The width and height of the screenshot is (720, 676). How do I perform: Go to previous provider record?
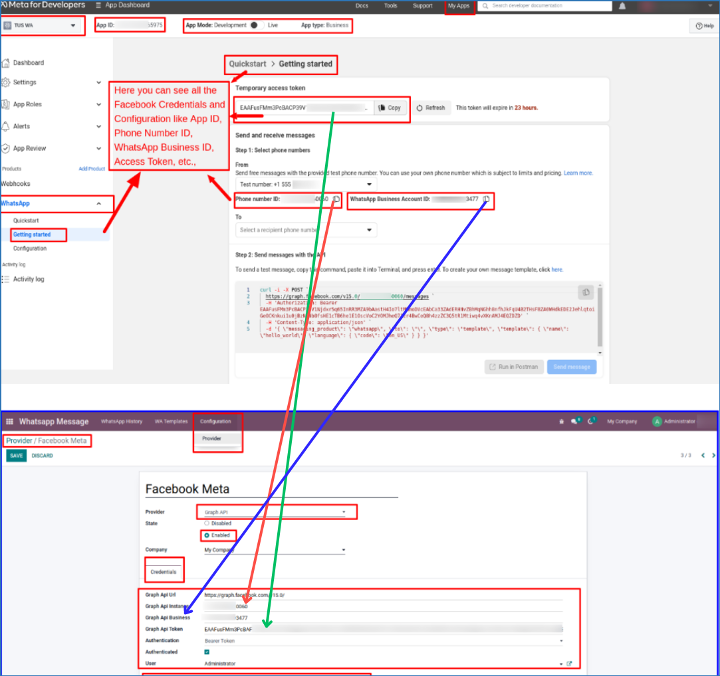click(703, 455)
